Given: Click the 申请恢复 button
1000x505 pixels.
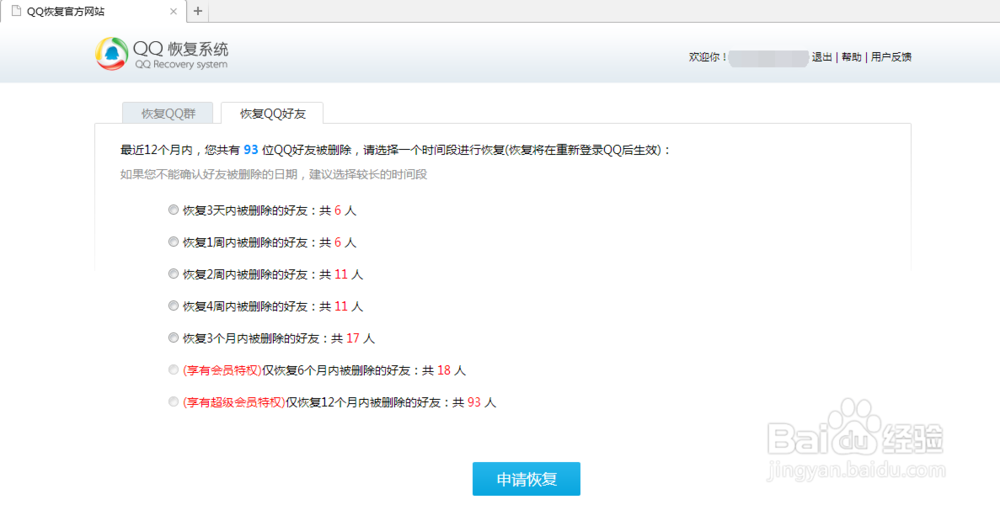Looking at the screenshot, I should point(526,479).
